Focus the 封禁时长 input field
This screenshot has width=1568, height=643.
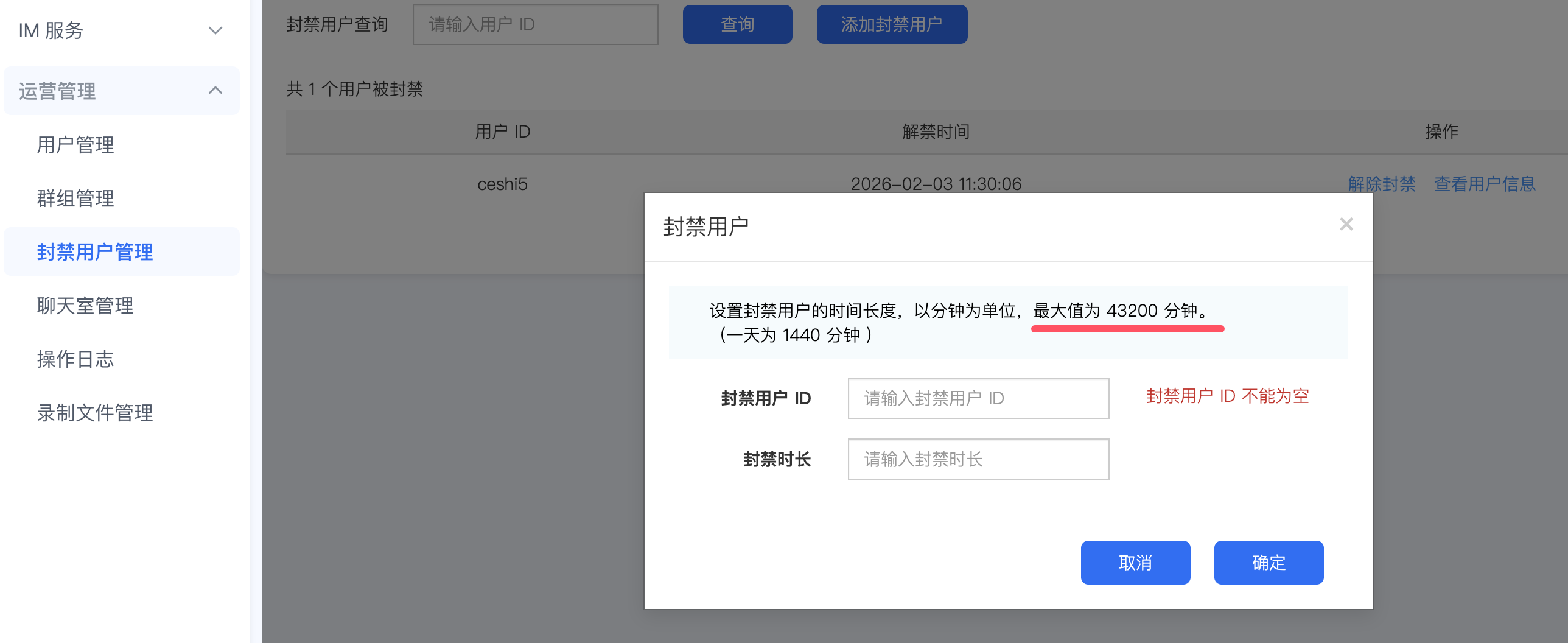point(978,459)
